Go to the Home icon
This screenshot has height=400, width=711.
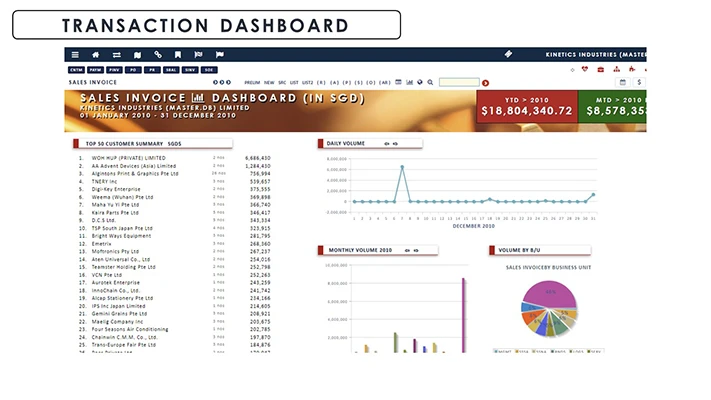coord(96,54)
